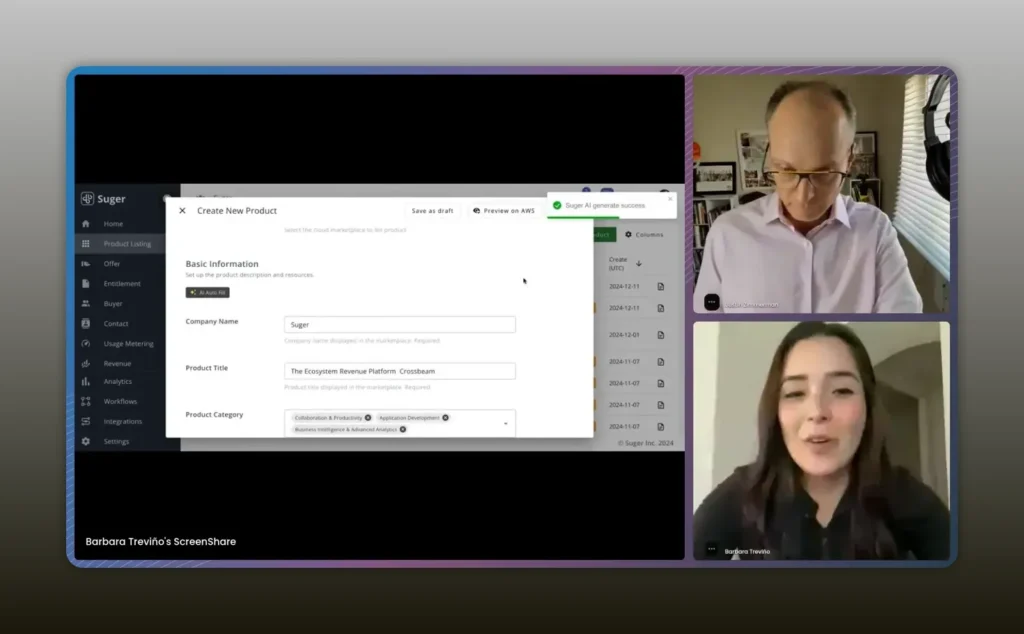Open Home from the sidebar

(x=113, y=224)
